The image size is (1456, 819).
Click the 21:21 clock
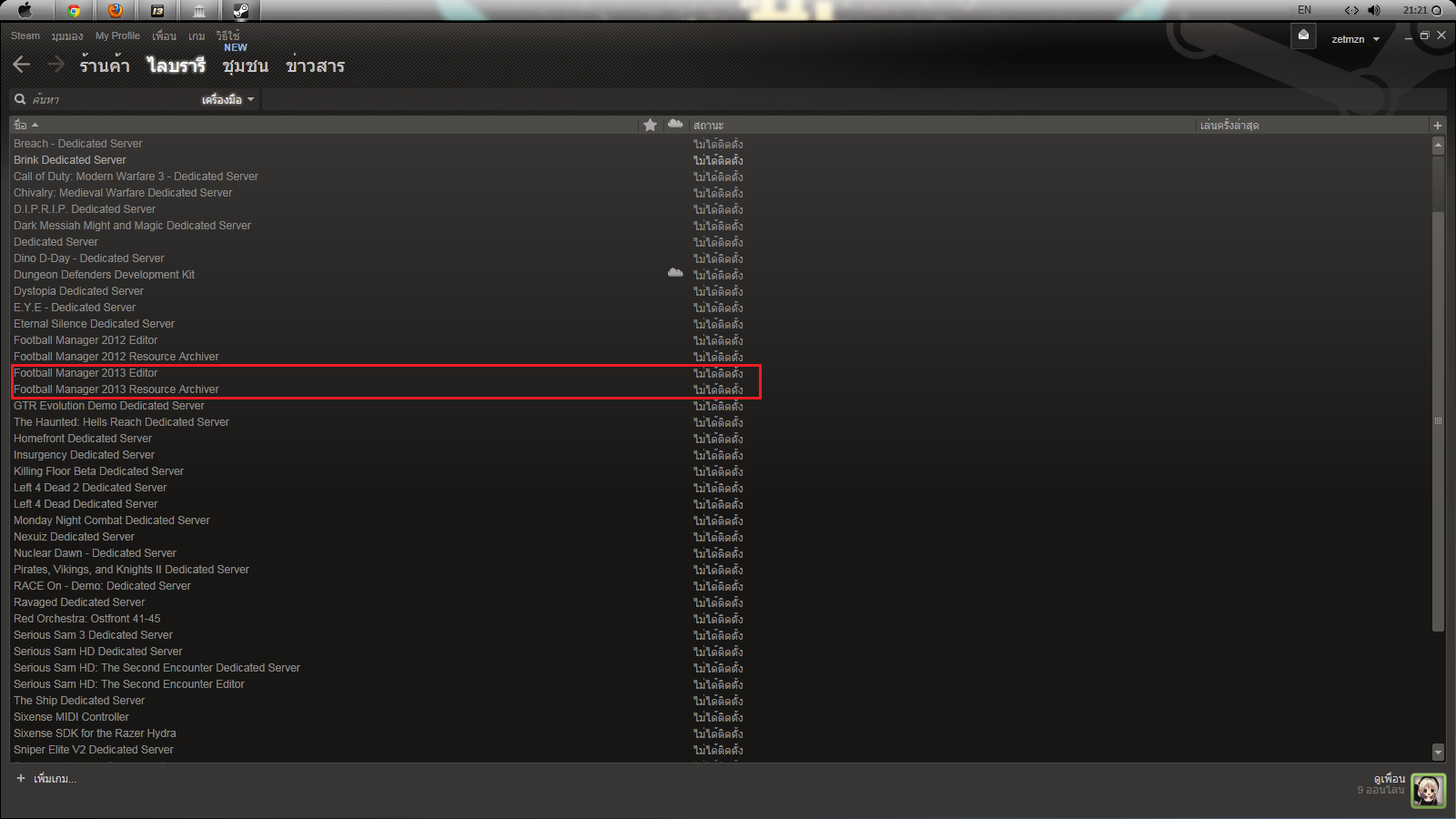(1415, 10)
